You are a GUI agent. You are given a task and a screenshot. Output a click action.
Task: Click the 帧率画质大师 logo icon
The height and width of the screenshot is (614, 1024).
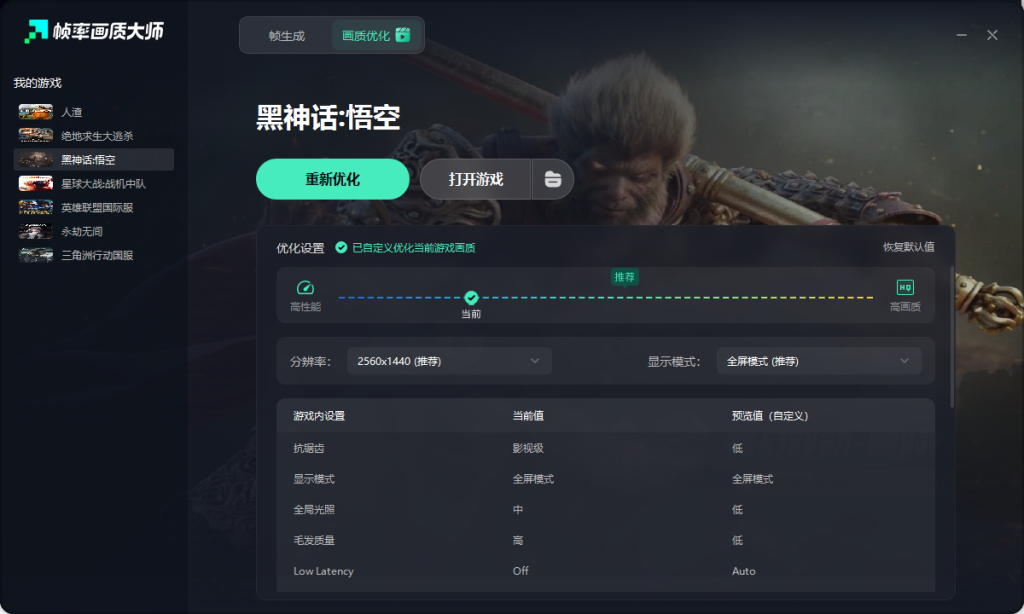[36, 31]
